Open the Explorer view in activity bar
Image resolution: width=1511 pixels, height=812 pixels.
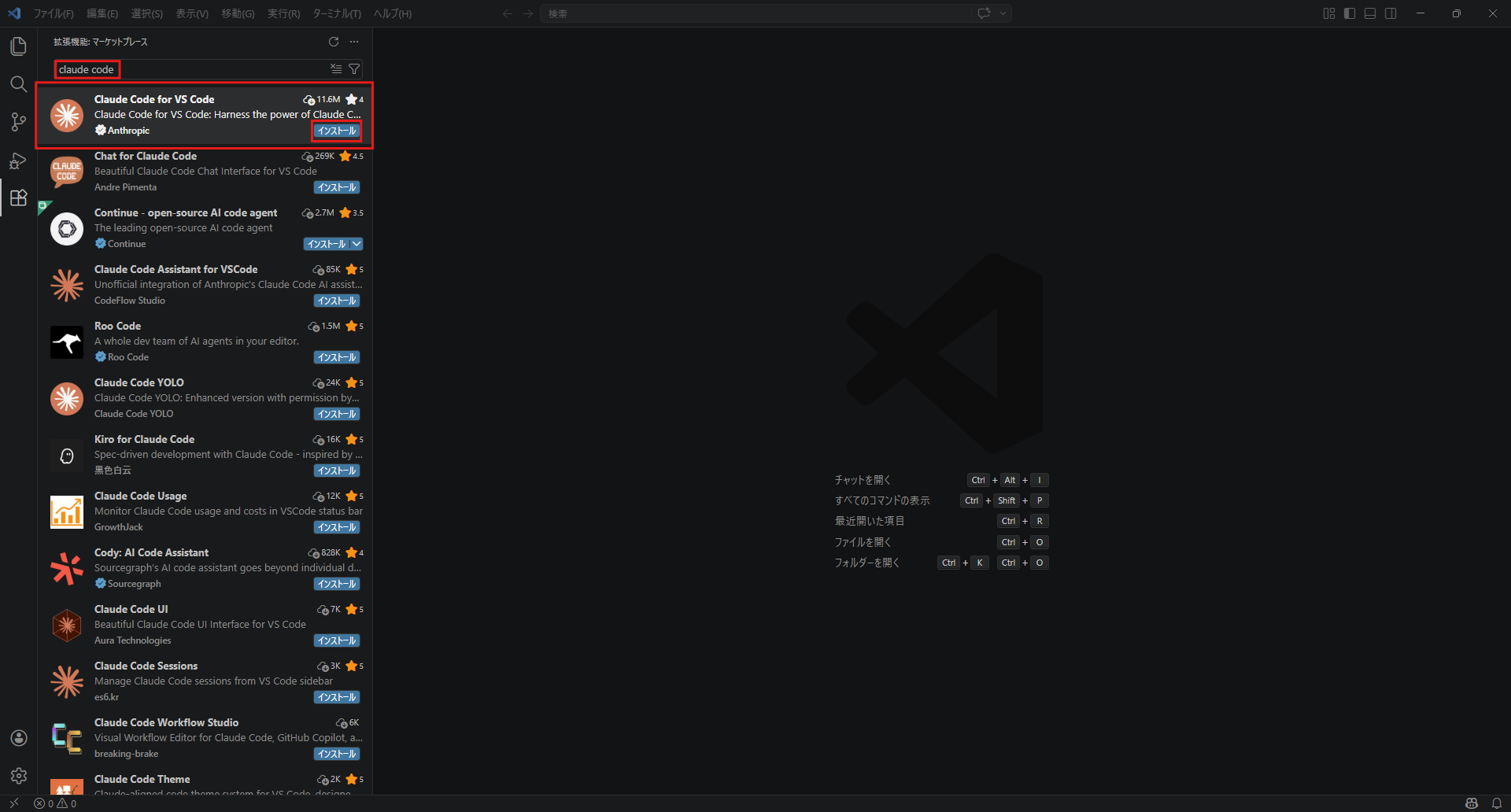19,46
